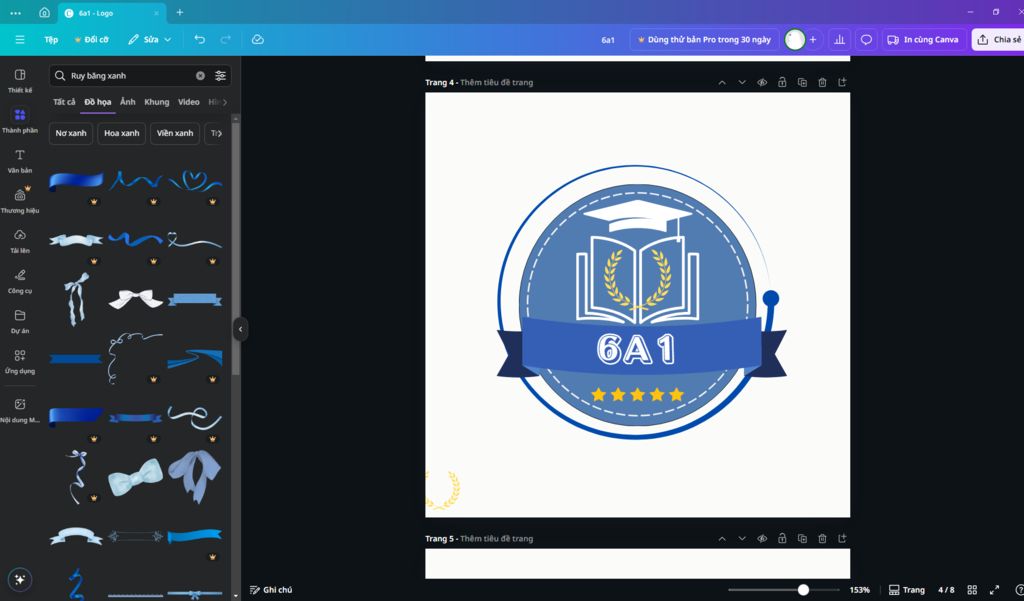Click the 153% zoom level
This screenshot has width=1024, height=601.
pyautogui.click(x=859, y=590)
